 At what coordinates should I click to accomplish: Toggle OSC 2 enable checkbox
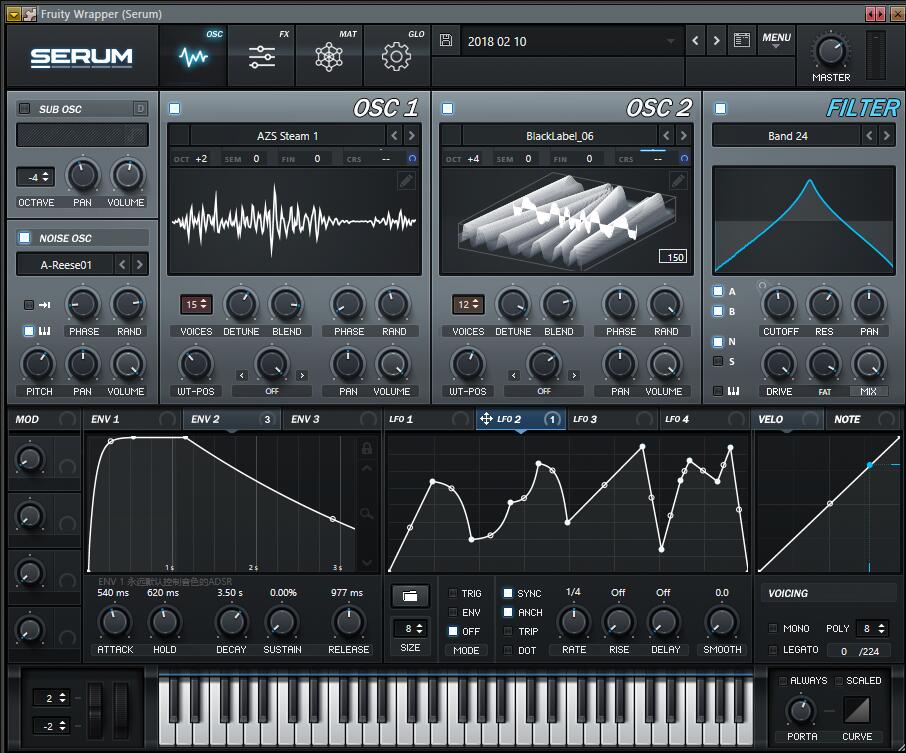tap(447, 109)
